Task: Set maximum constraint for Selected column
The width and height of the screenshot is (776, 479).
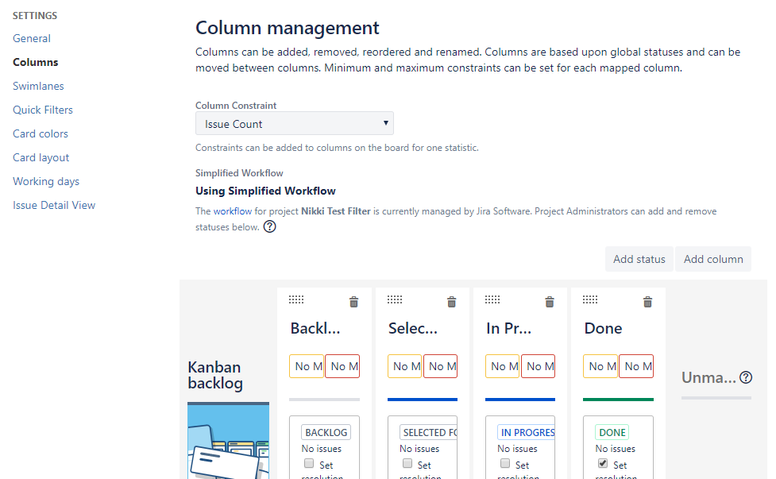Action: point(440,366)
